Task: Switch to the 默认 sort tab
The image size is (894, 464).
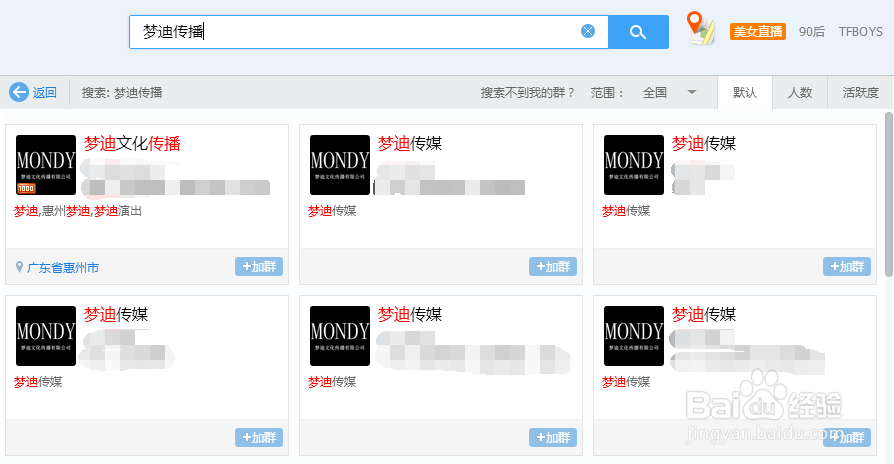Action: [x=745, y=92]
